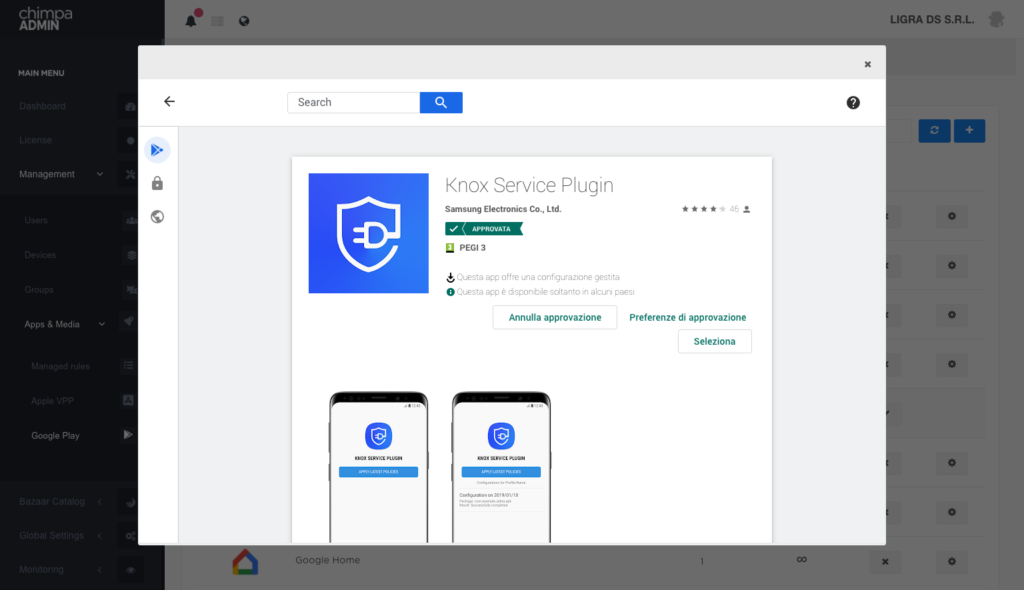This screenshot has height=590, width=1024.
Task: Open the help question mark icon
Action: pos(853,103)
